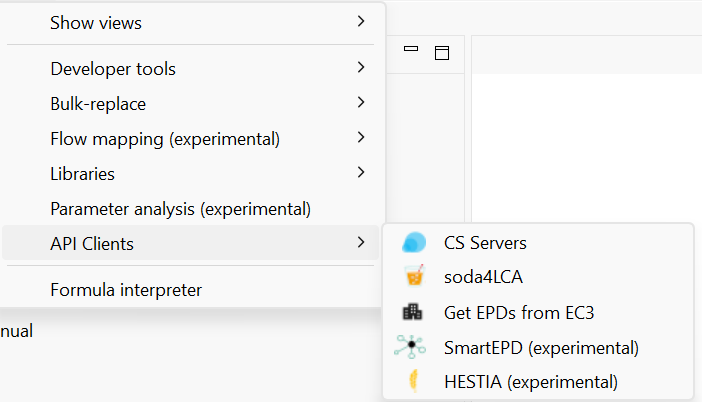
Task: Click the CS Servers cloud icon
Action: [x=414, y=243]
